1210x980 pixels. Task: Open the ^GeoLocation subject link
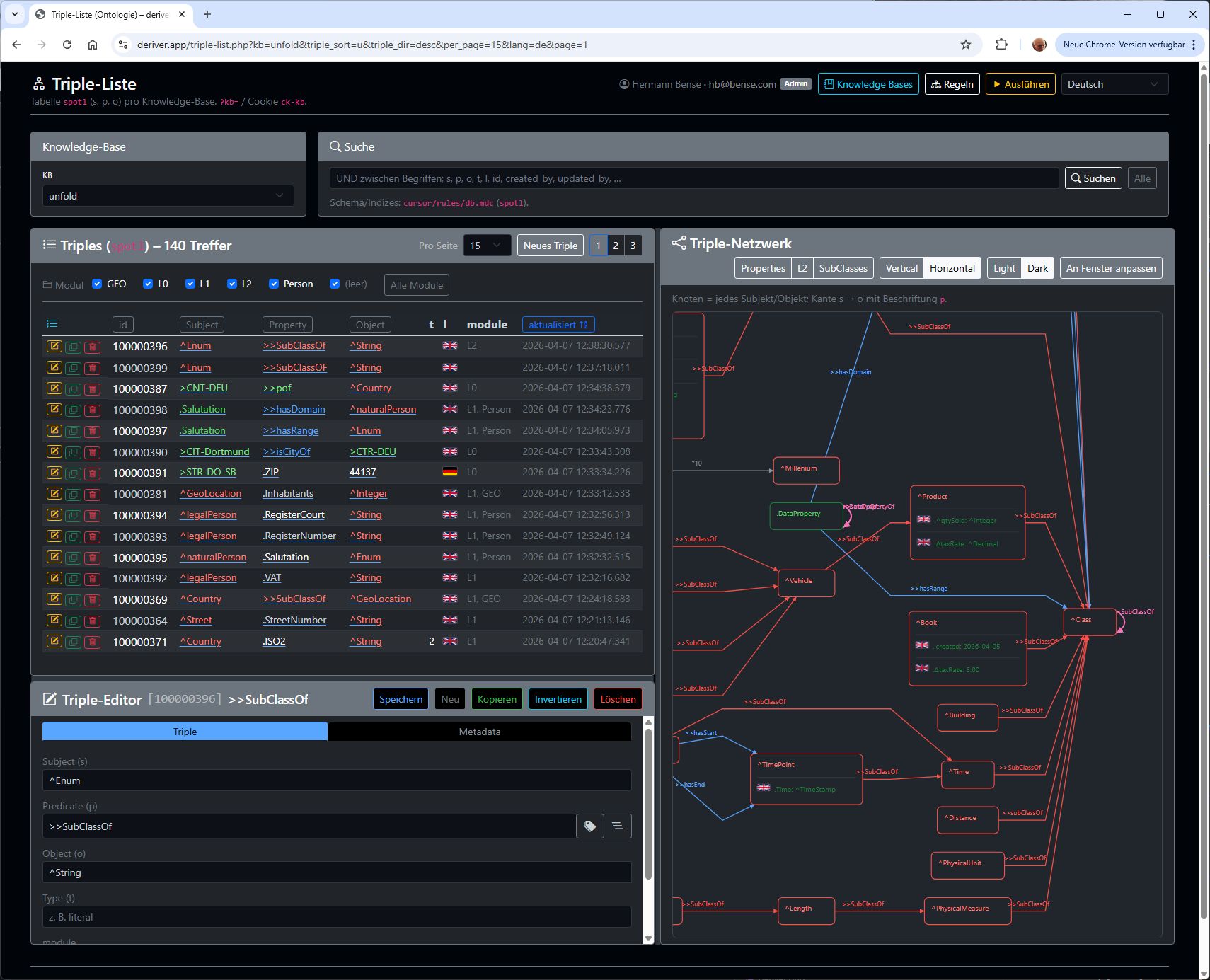(211, 494)
